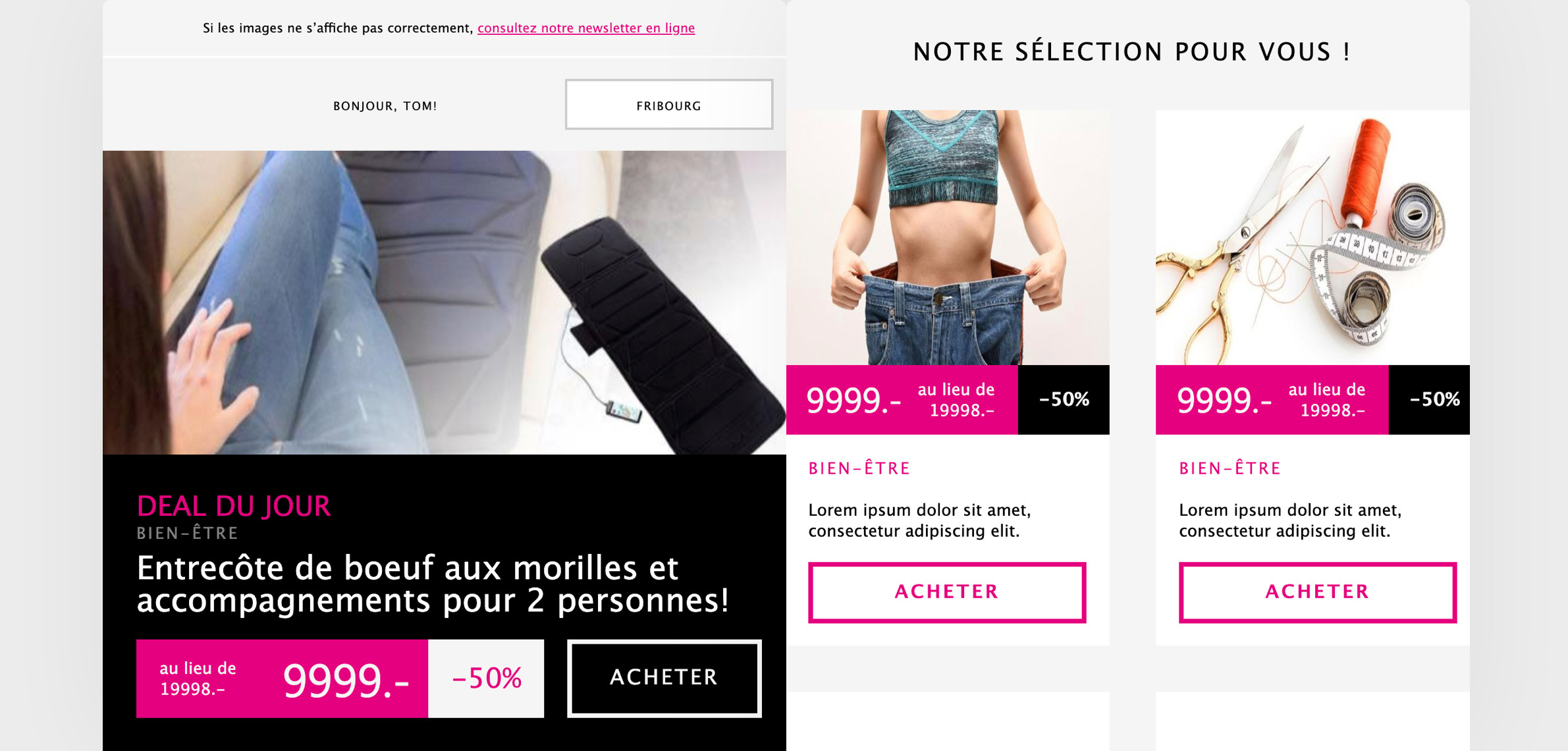Click the BIEN-ÊTRE label under sewing product

tap(1230, 468)
